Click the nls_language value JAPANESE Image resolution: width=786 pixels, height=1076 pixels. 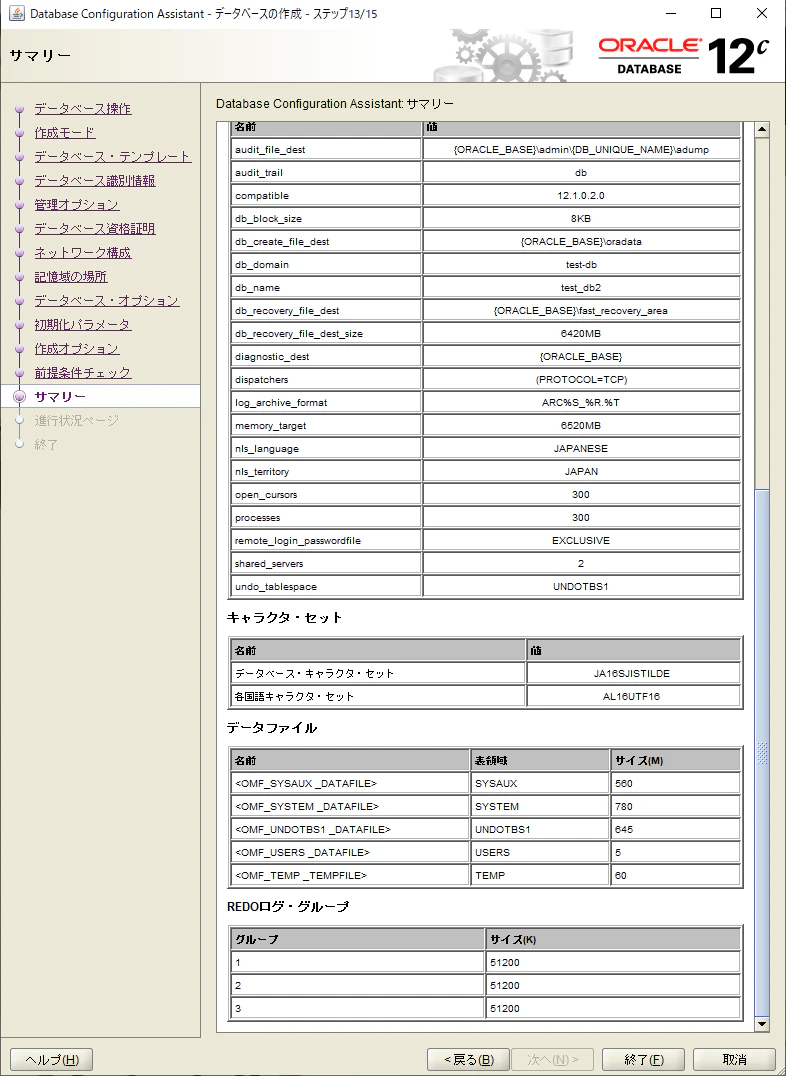pos(581,449)
